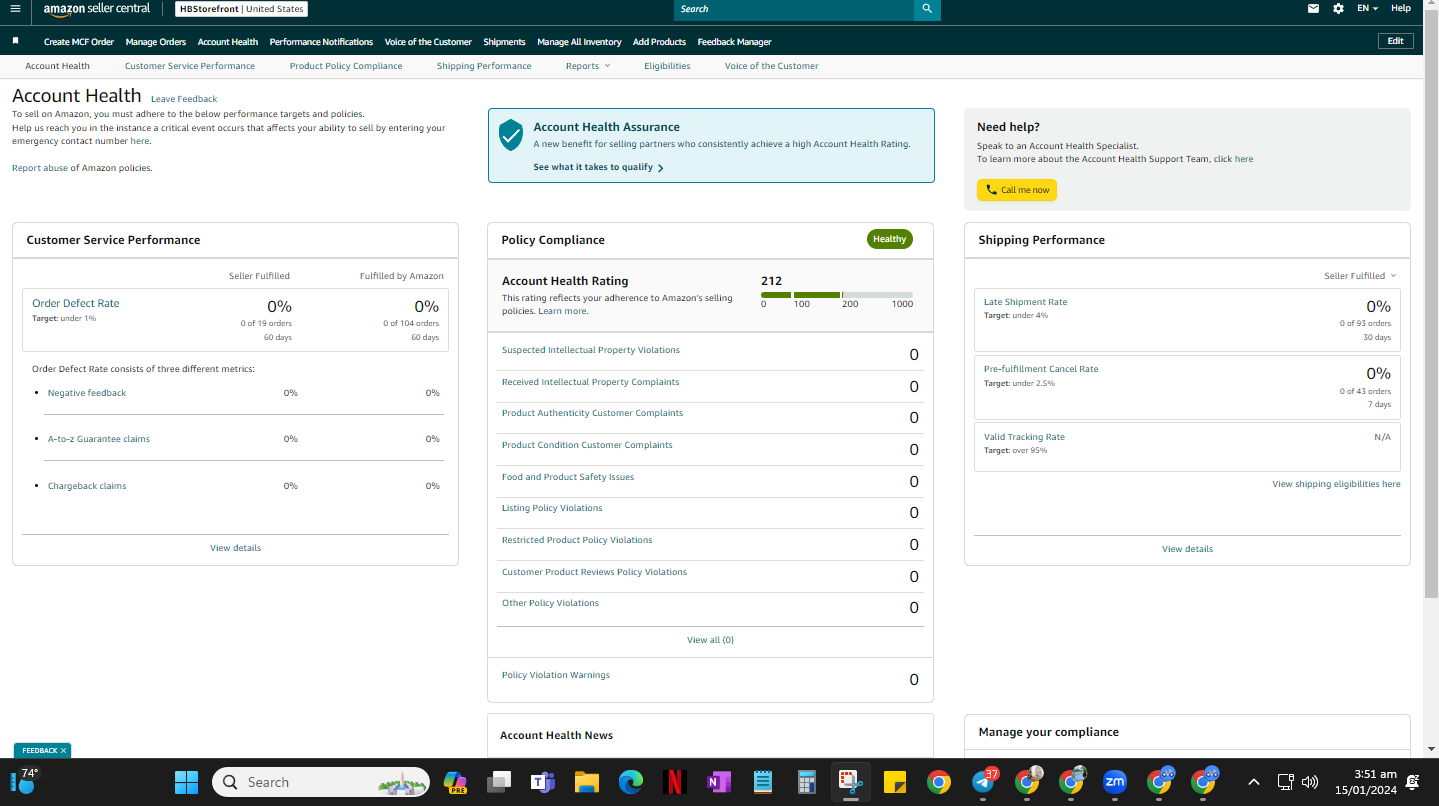Open Manage All Inventory menu item
The image size is (1439, 806).
[x=579, y=42]
